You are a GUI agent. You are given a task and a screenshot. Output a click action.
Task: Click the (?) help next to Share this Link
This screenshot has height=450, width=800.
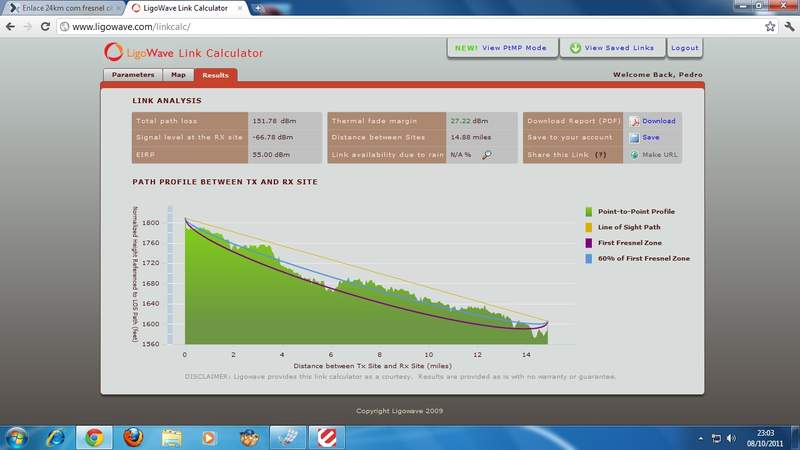click(x=601, y=155)
